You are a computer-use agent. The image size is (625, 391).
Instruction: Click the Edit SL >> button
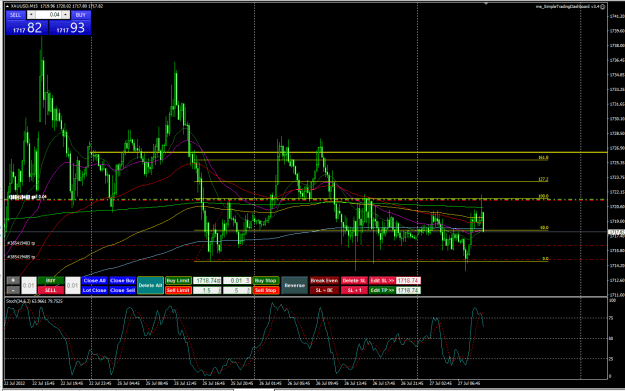point(382,281)
